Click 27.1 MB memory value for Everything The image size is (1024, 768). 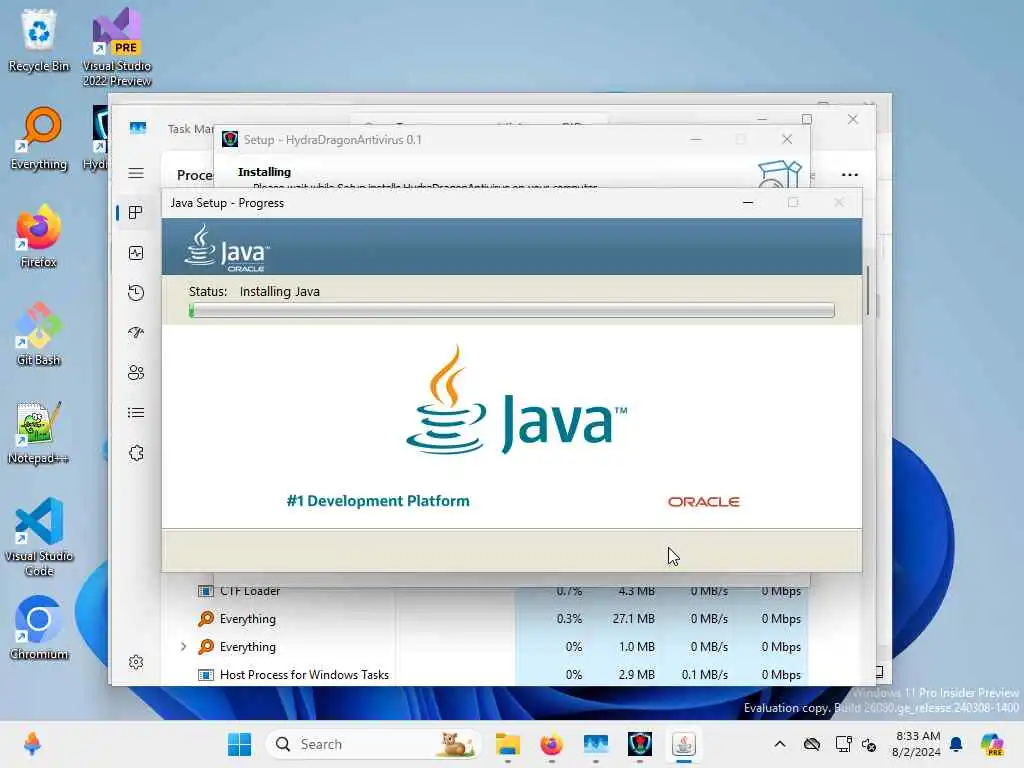(x=633, y=618)
